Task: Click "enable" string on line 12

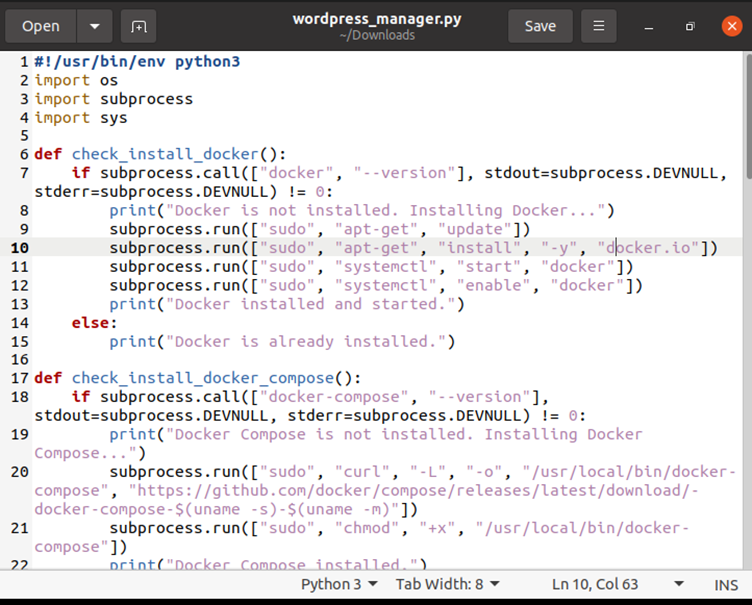Action: [493, 285]
